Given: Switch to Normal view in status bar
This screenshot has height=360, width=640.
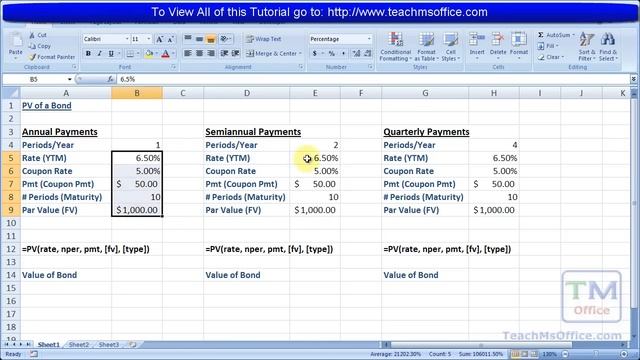Looking at the screenshot, I should click(x=516, y=354).
